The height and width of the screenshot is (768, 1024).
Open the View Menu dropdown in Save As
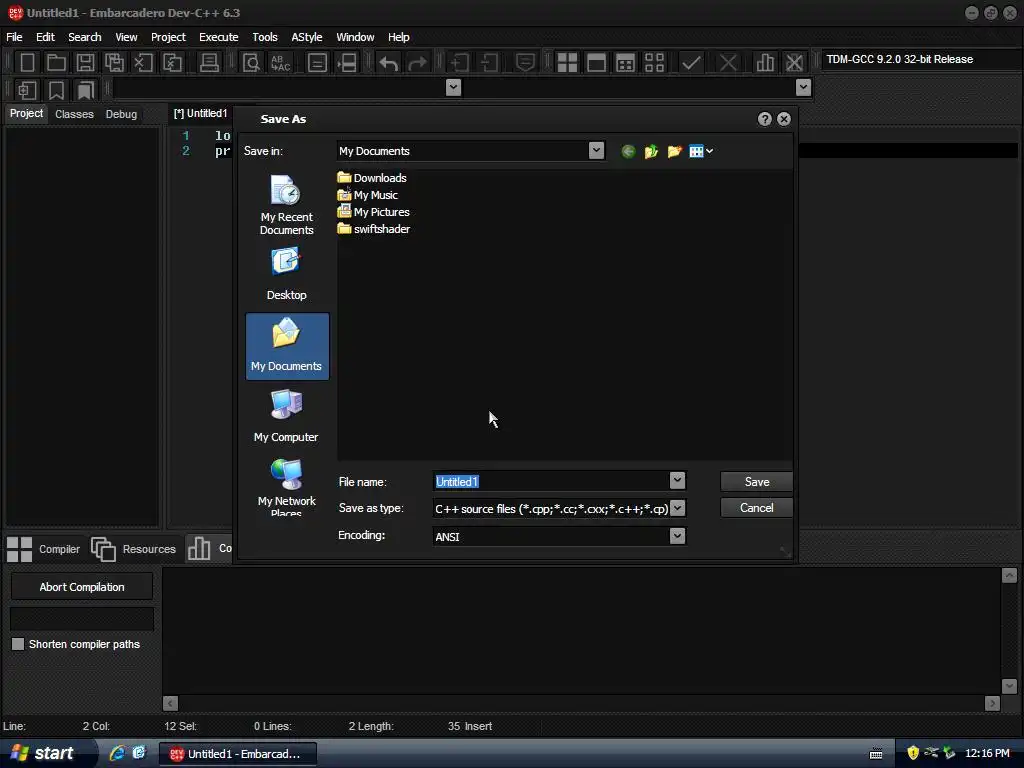(x=701, y=152)
